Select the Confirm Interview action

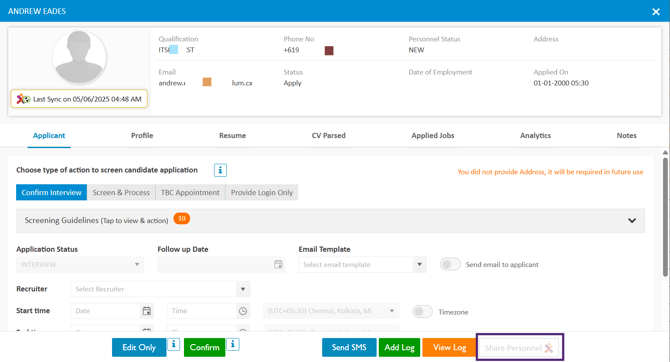pyautogui.click(x=52, y=192)
